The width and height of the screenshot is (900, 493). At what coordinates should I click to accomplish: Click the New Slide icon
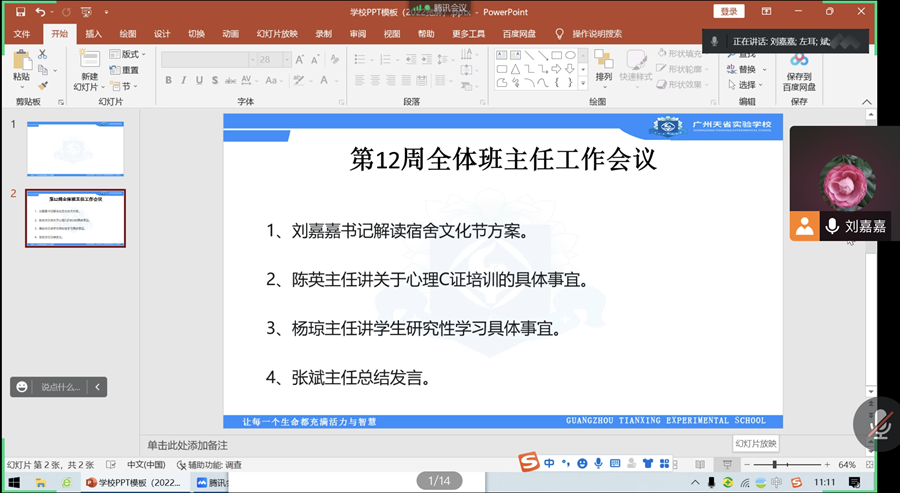(90, 59)
